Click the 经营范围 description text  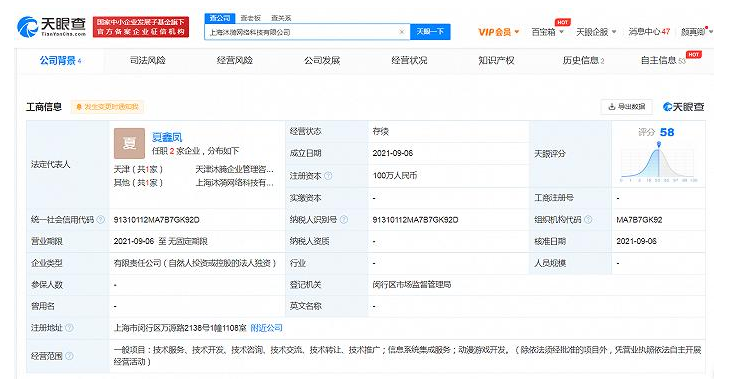click(407, 355)
